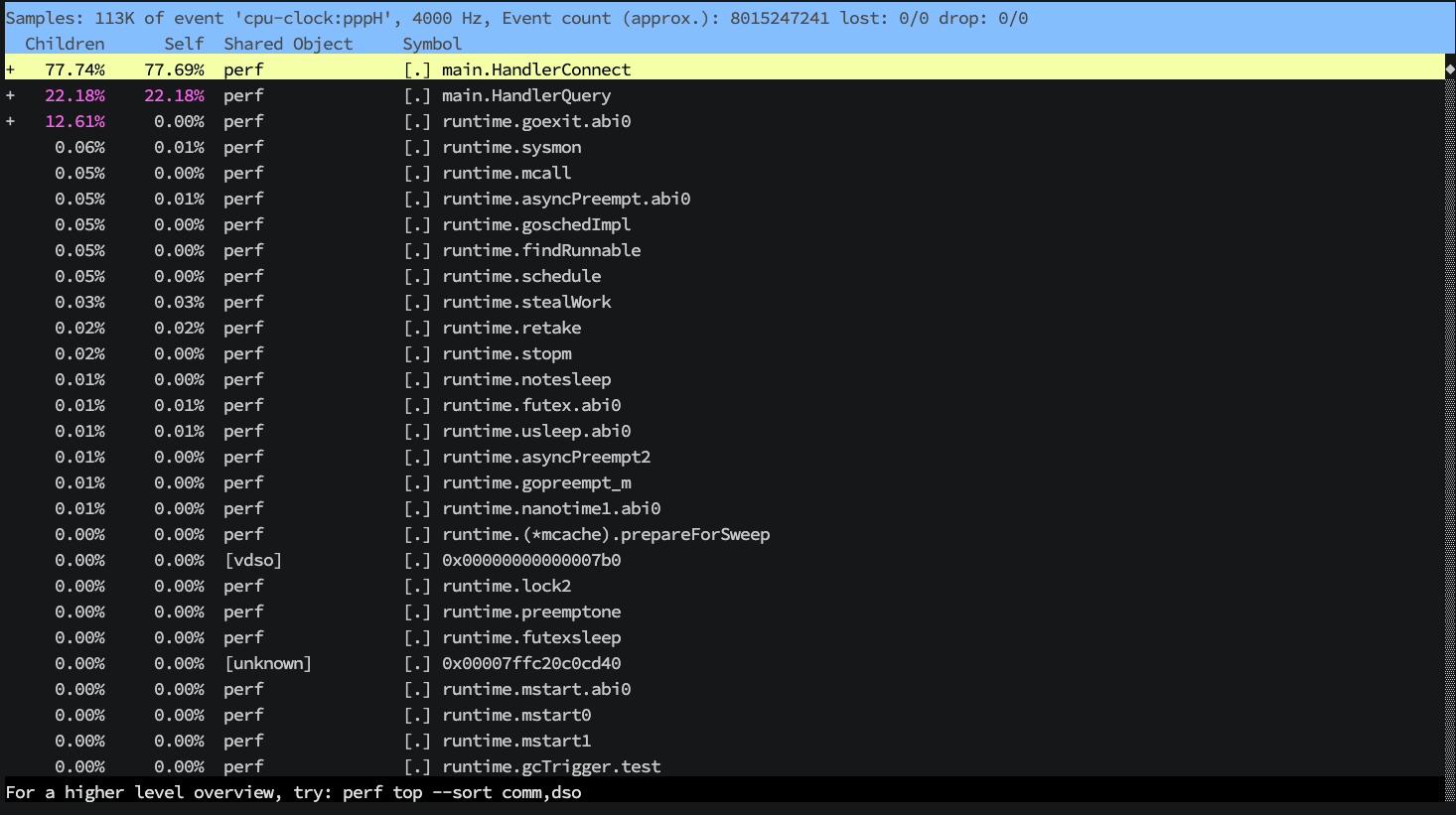Select address 0x00000000000007b0
The width and height of the screenshot is (1456, 815).
(531, 560)
